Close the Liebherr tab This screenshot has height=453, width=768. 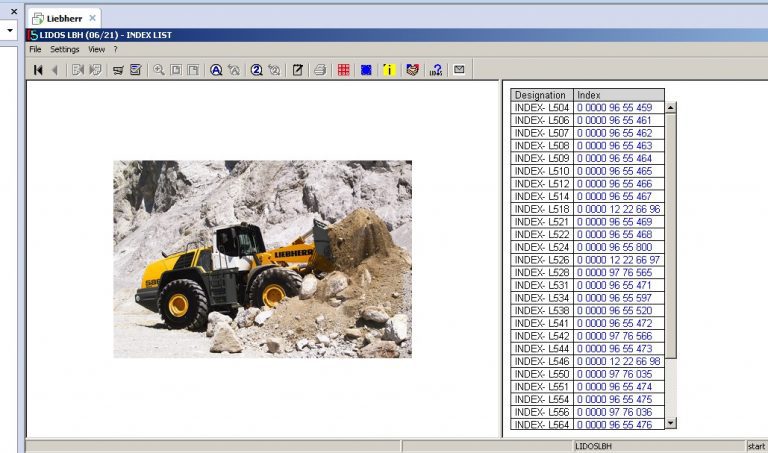(93, 18)
